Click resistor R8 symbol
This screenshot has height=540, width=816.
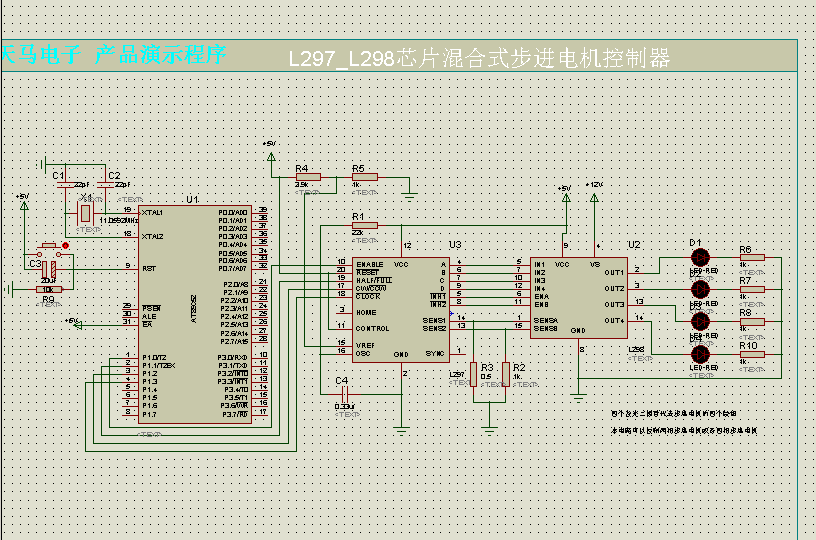(x=752, y=322)
